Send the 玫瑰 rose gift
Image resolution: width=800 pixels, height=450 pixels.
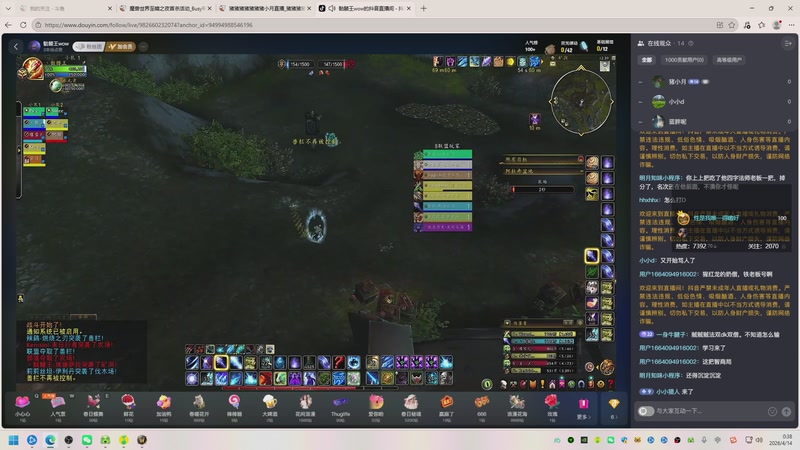(552, 407)
